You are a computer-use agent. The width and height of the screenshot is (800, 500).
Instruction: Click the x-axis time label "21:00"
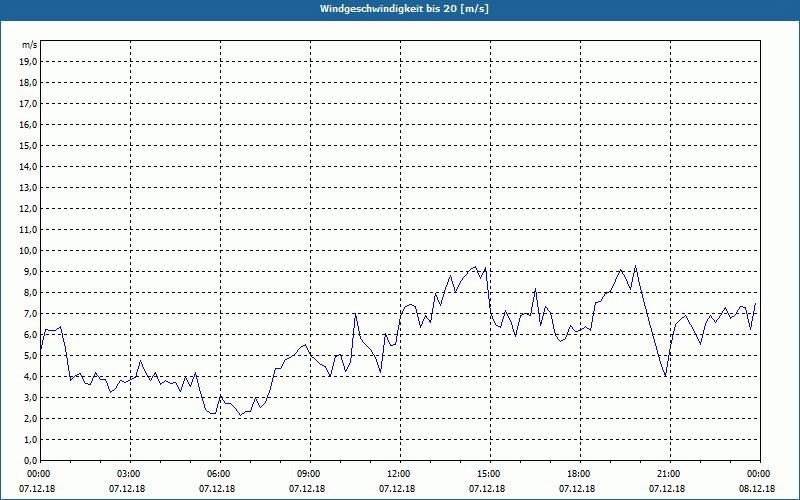click(669, 474)
